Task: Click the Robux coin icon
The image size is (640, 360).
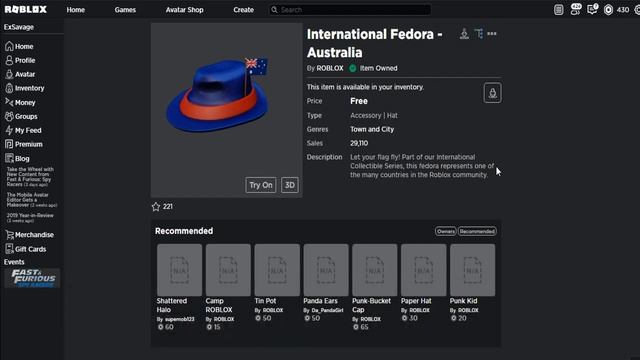Action: point(608,10)
